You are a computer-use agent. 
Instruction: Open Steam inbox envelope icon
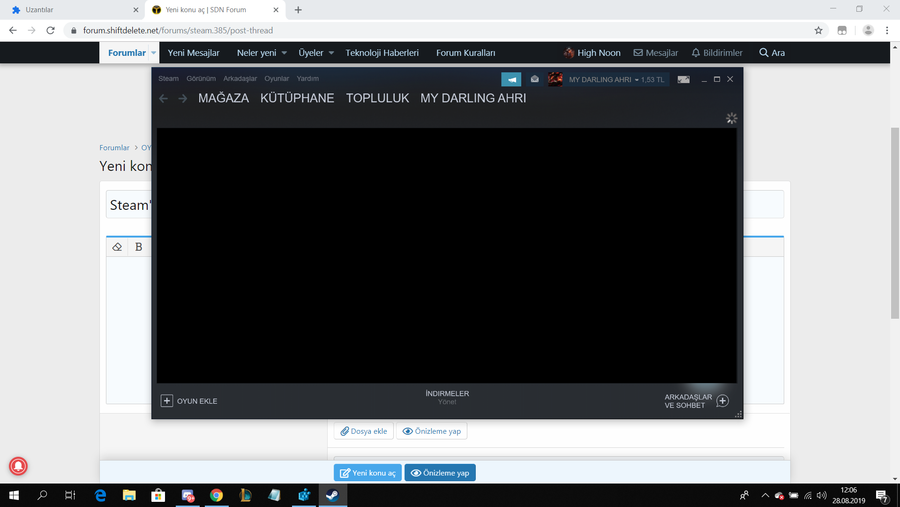click(534, 79)
